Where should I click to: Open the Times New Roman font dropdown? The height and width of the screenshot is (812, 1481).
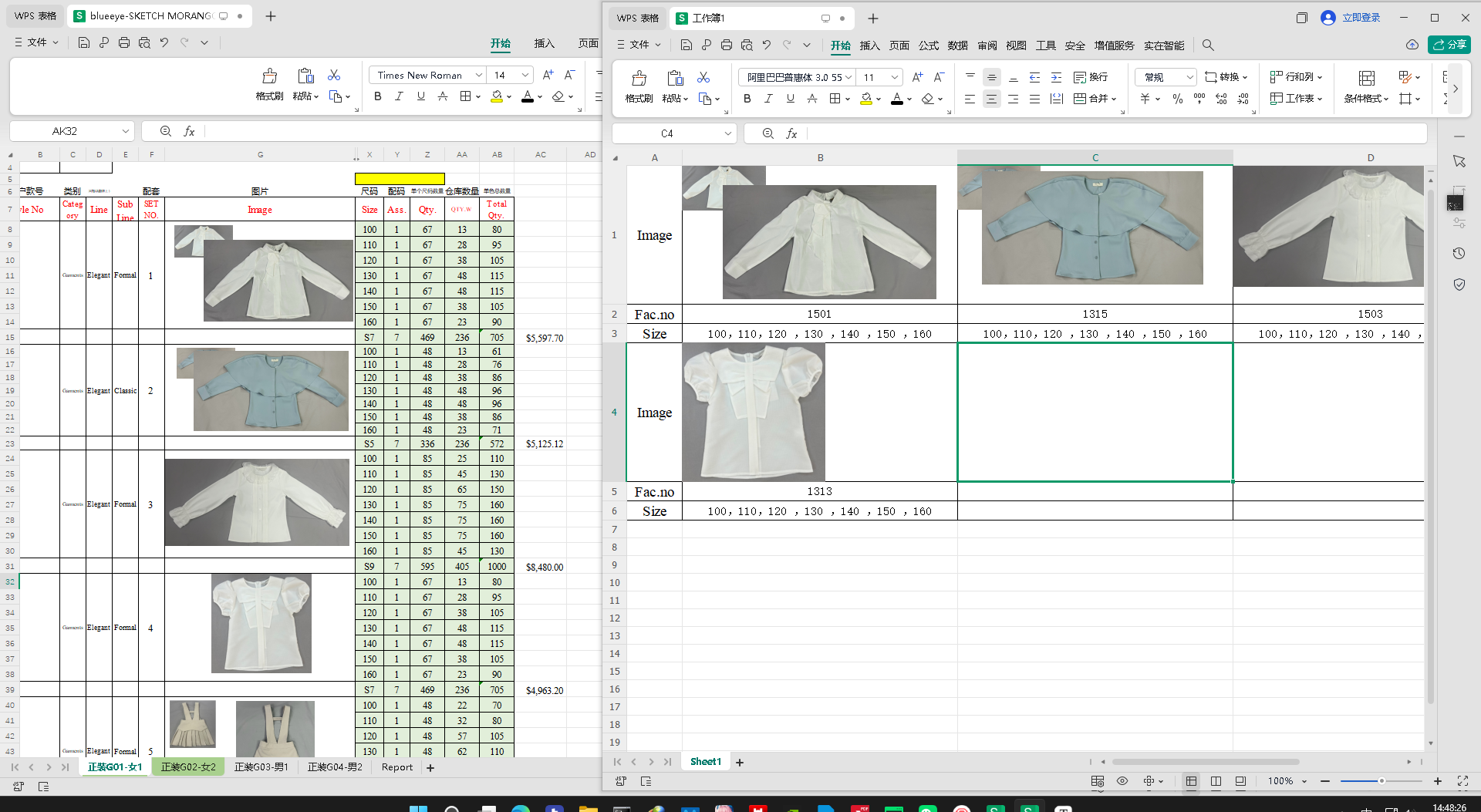[x=478, y=75]
